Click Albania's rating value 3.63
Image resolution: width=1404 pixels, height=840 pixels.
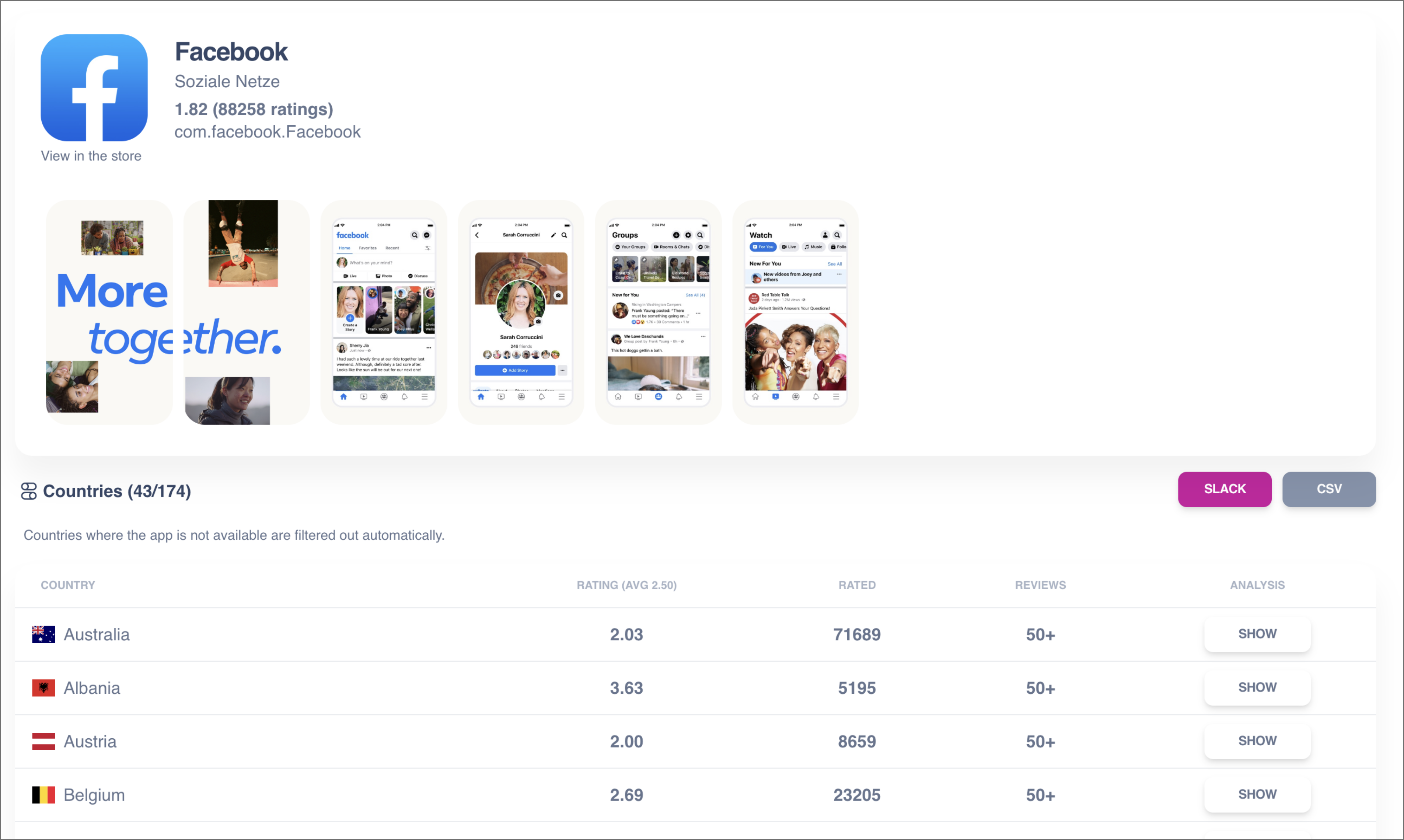626,688
